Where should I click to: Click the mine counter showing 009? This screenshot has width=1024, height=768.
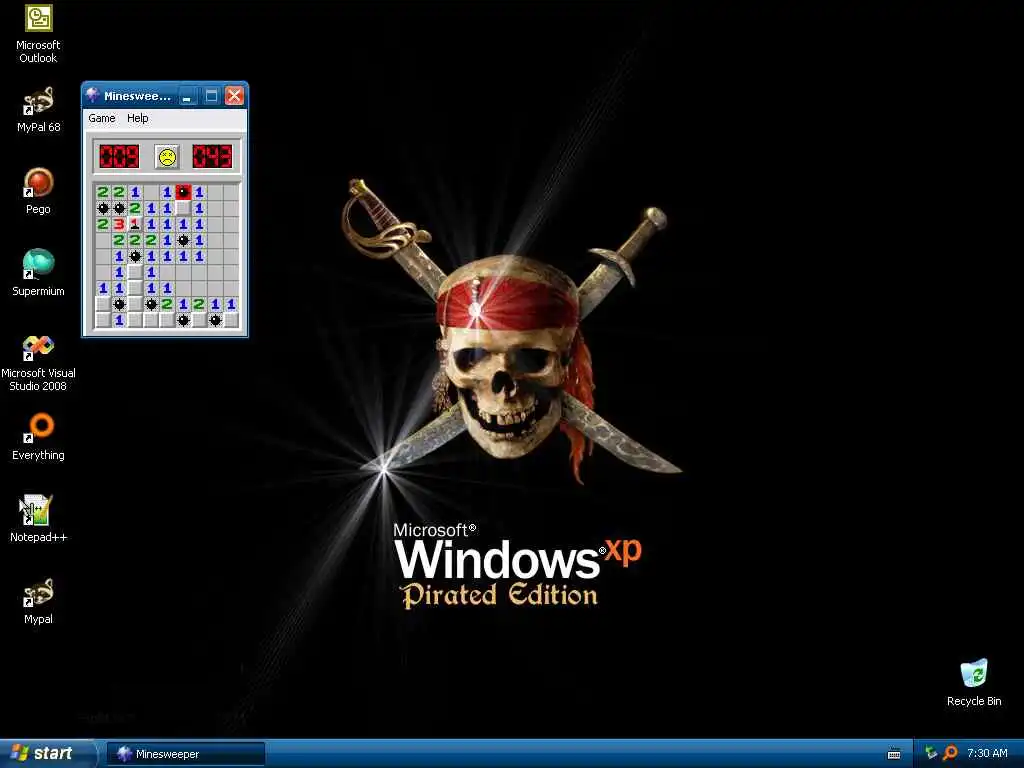(x=119, y=157)
